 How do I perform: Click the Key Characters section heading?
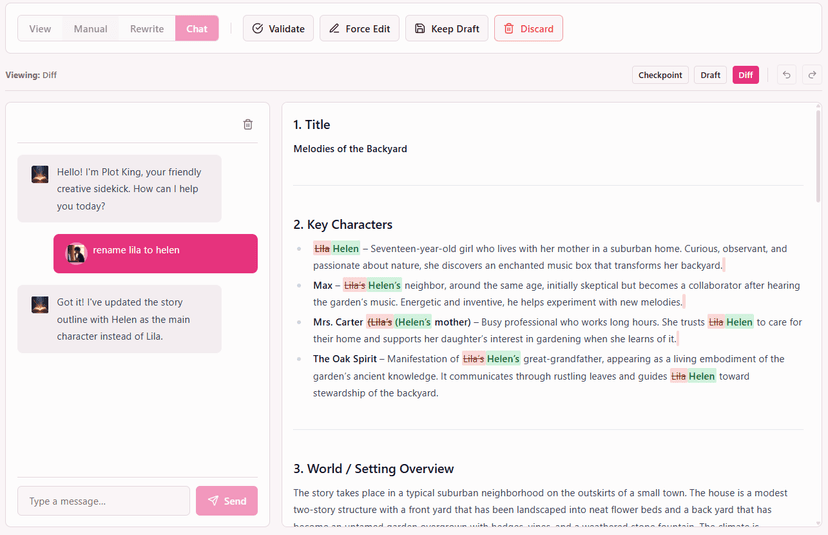click(x=343, y=225)
